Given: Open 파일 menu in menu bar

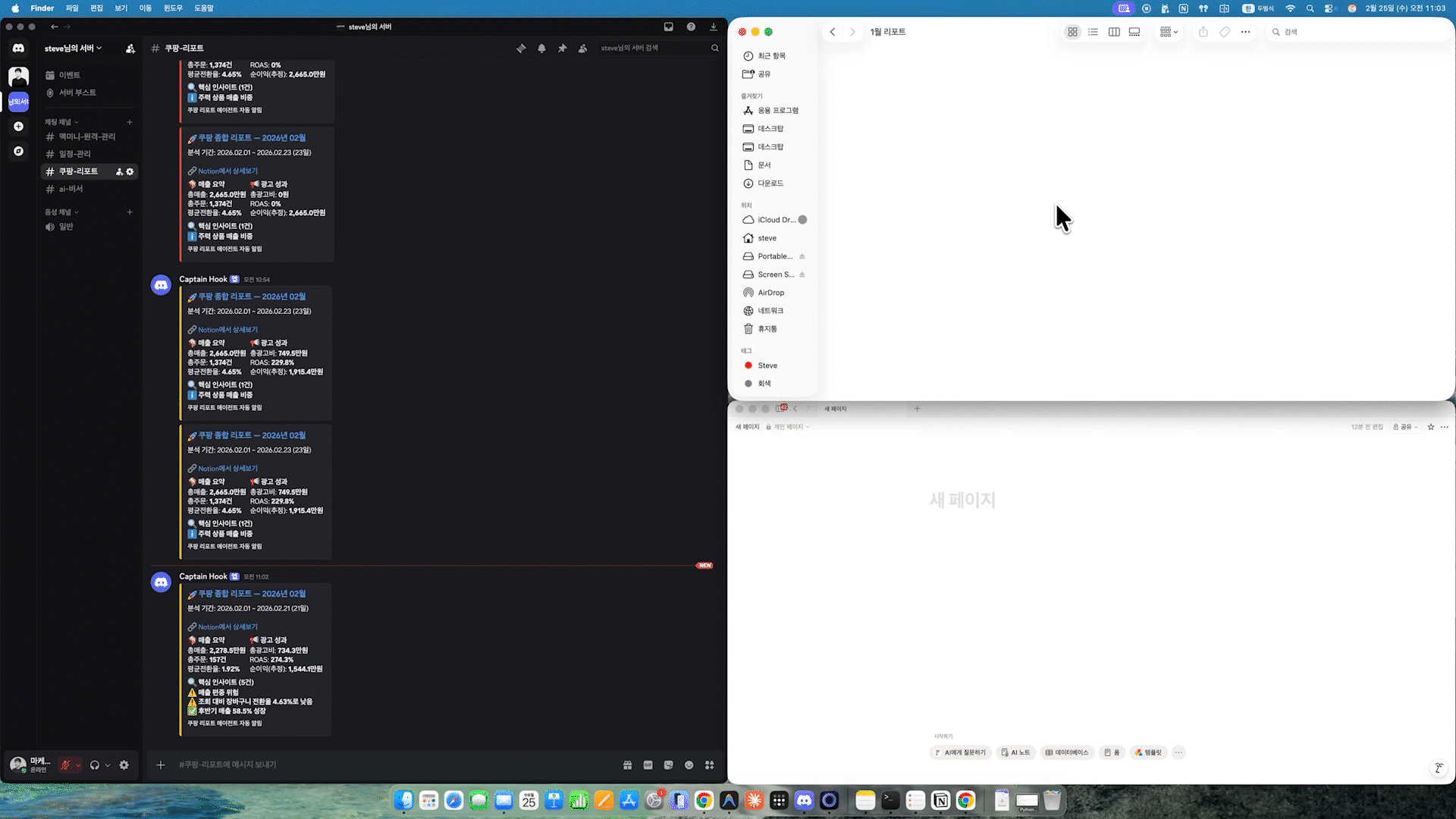Looking at the screenshot, I should coord(72,8).
